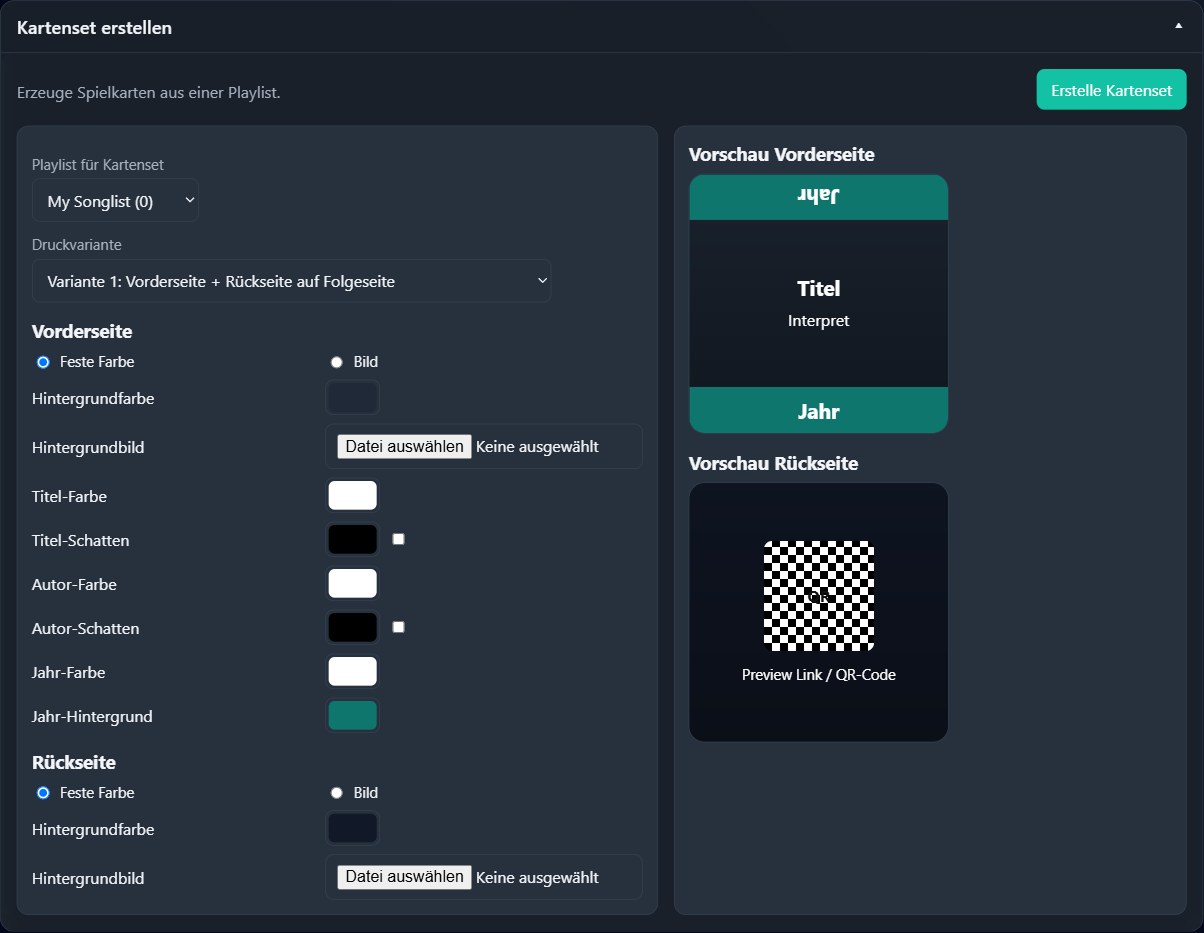The height and width of the screenshot is (933, 1204).
Task: Click the Preview Link / QR-Code caption
Action: coord(819,675)
